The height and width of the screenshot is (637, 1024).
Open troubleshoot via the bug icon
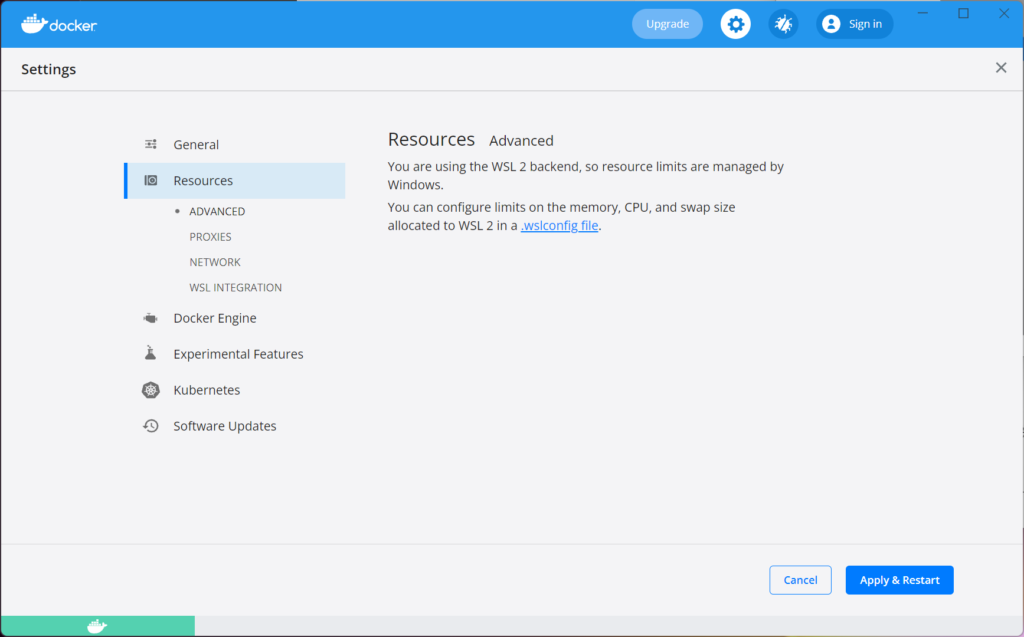783,24
